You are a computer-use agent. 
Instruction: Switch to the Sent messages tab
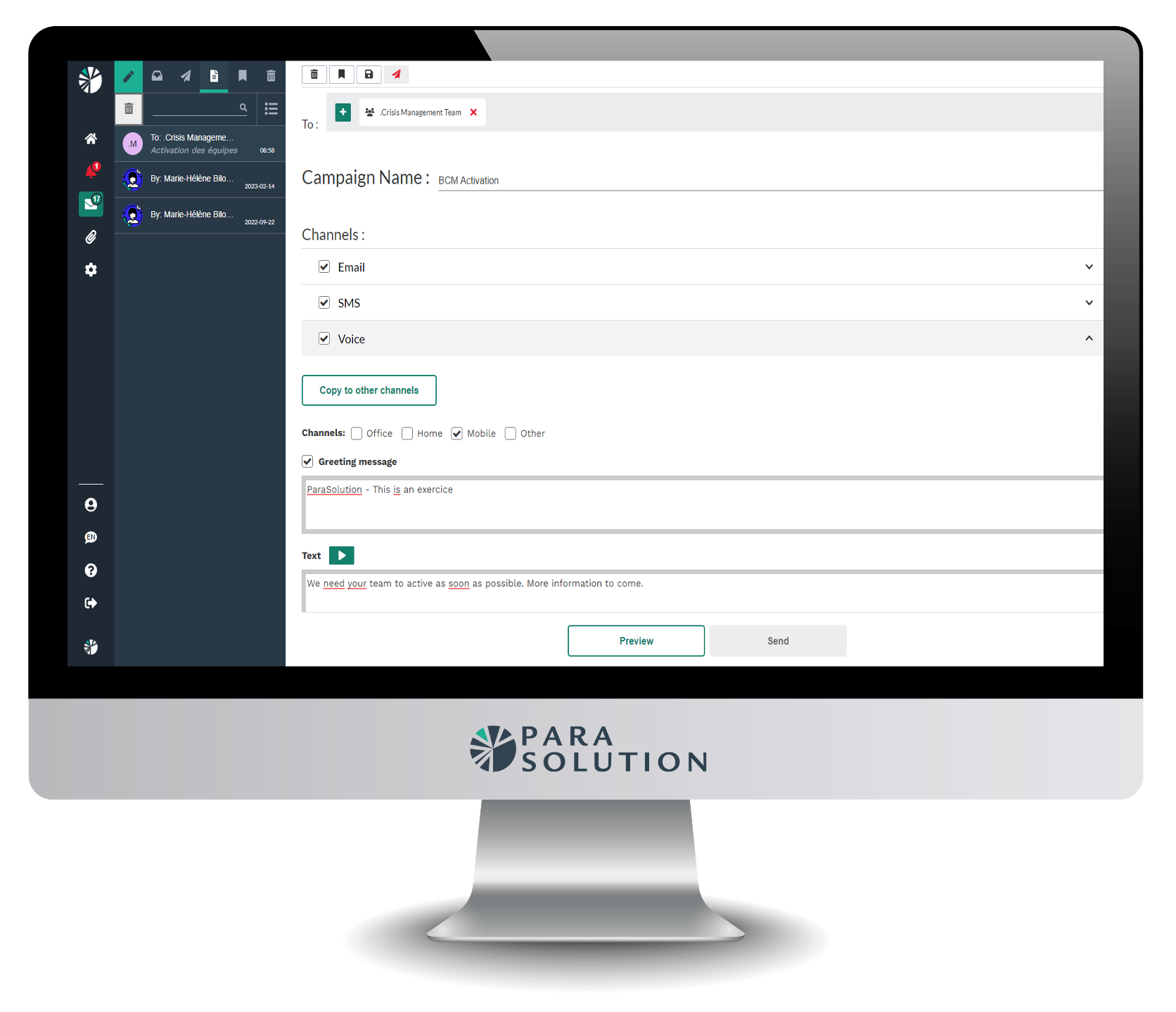tap(185, 76)
